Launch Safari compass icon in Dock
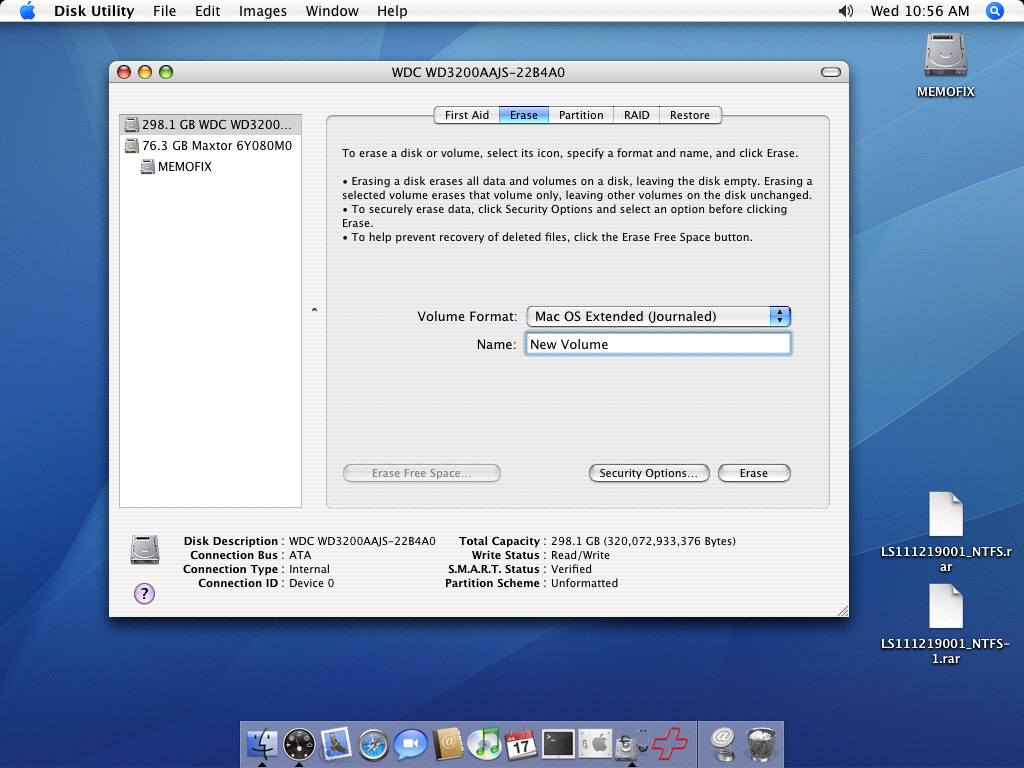The image size is (1024, 768). pyautogui.click(x=374, y=744)
